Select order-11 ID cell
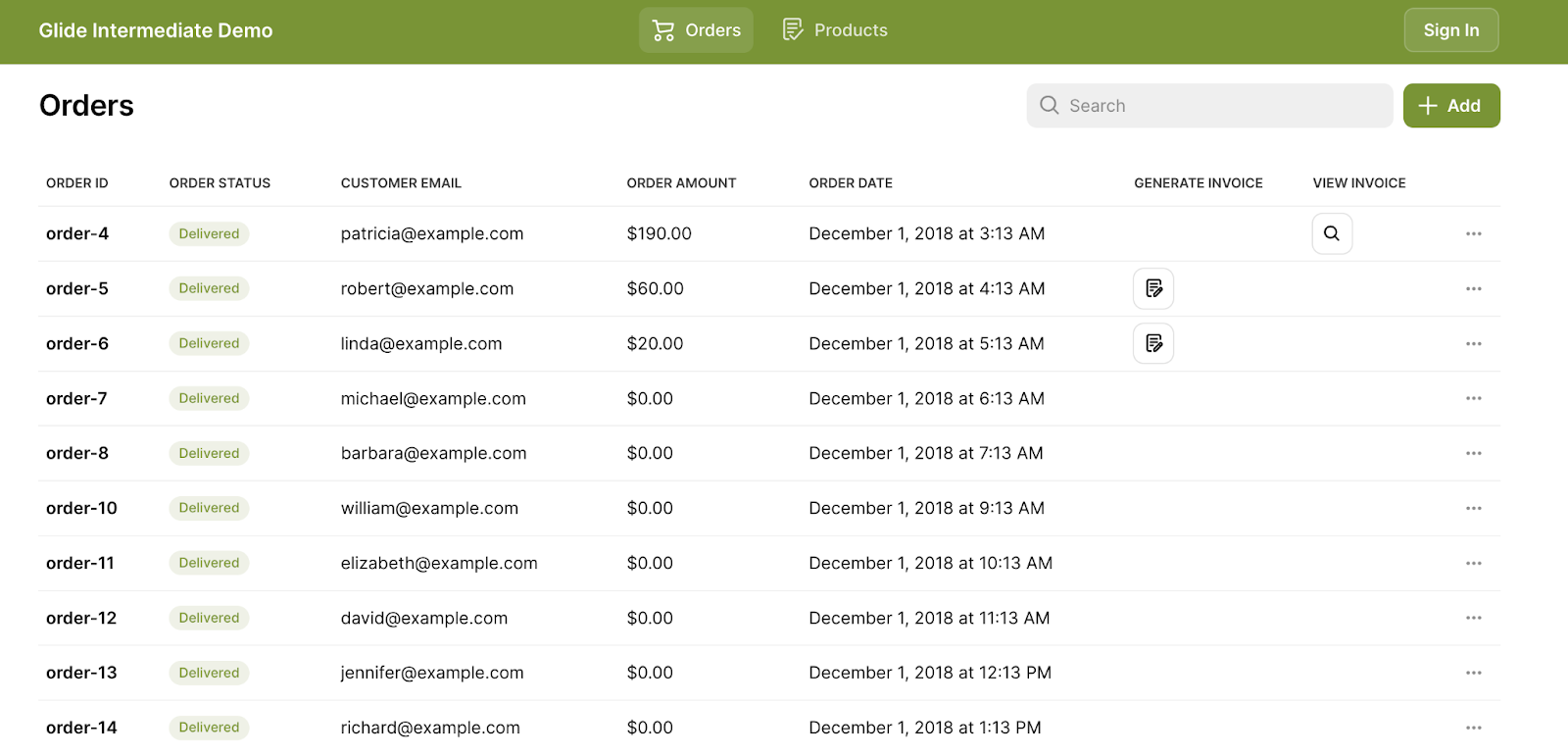Image resolution: width=1568 pixels, height=755 pixels. pos(80,563)
